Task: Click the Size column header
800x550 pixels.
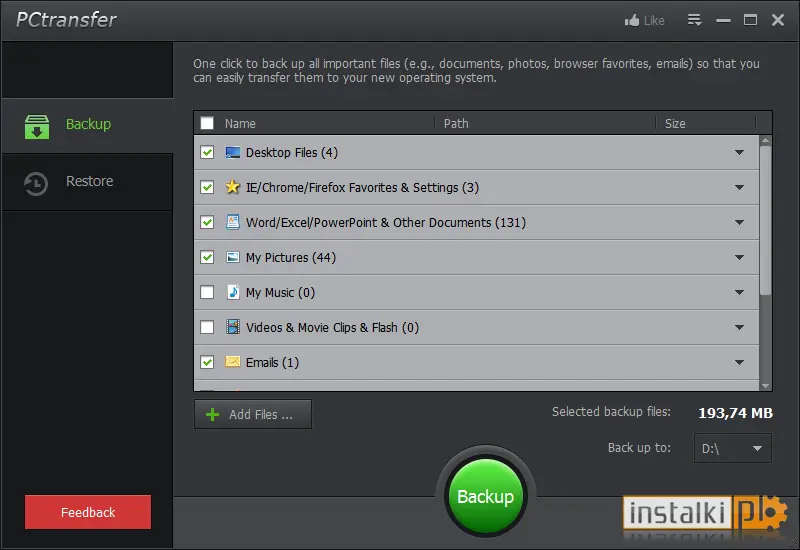Action: click(674, 123)
